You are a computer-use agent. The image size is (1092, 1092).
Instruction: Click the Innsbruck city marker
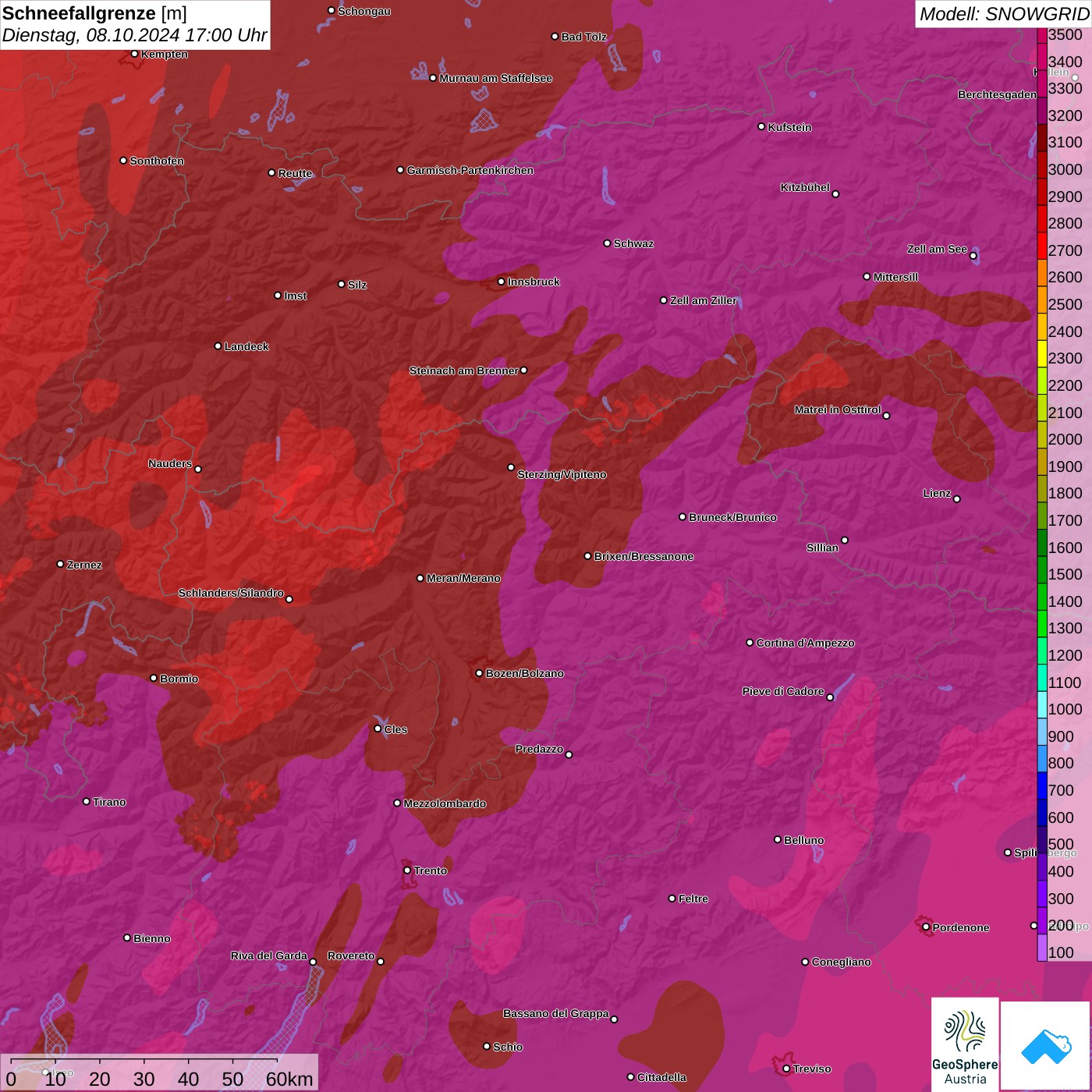pos(502,282)
